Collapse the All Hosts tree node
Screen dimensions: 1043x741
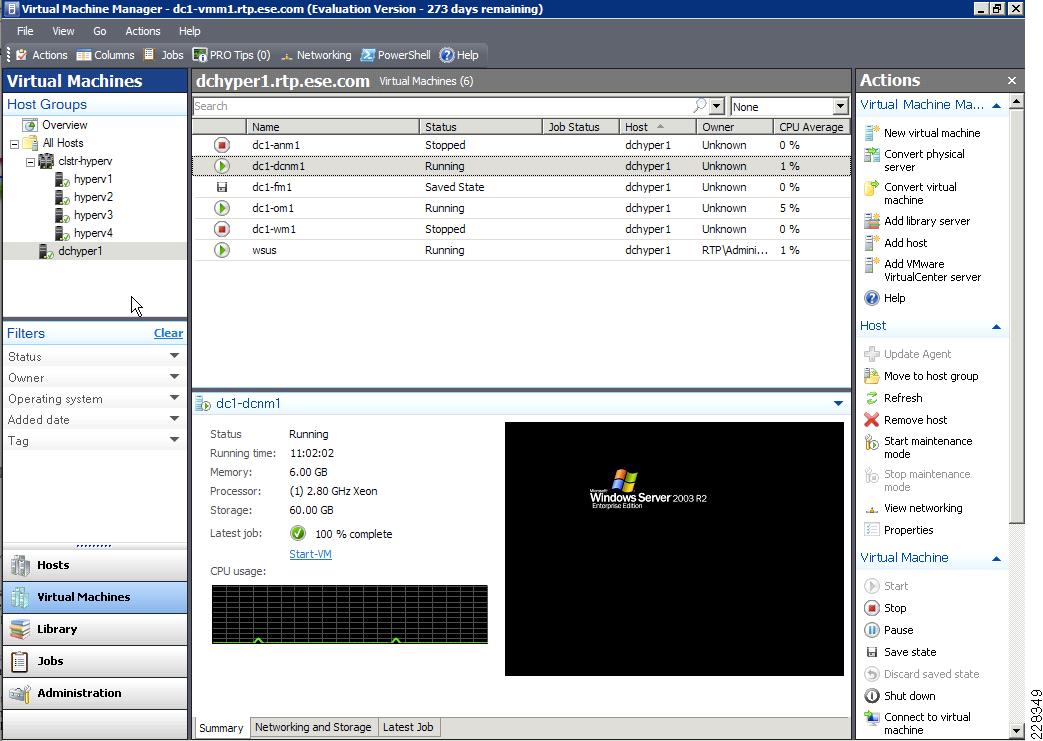point(14,144)
